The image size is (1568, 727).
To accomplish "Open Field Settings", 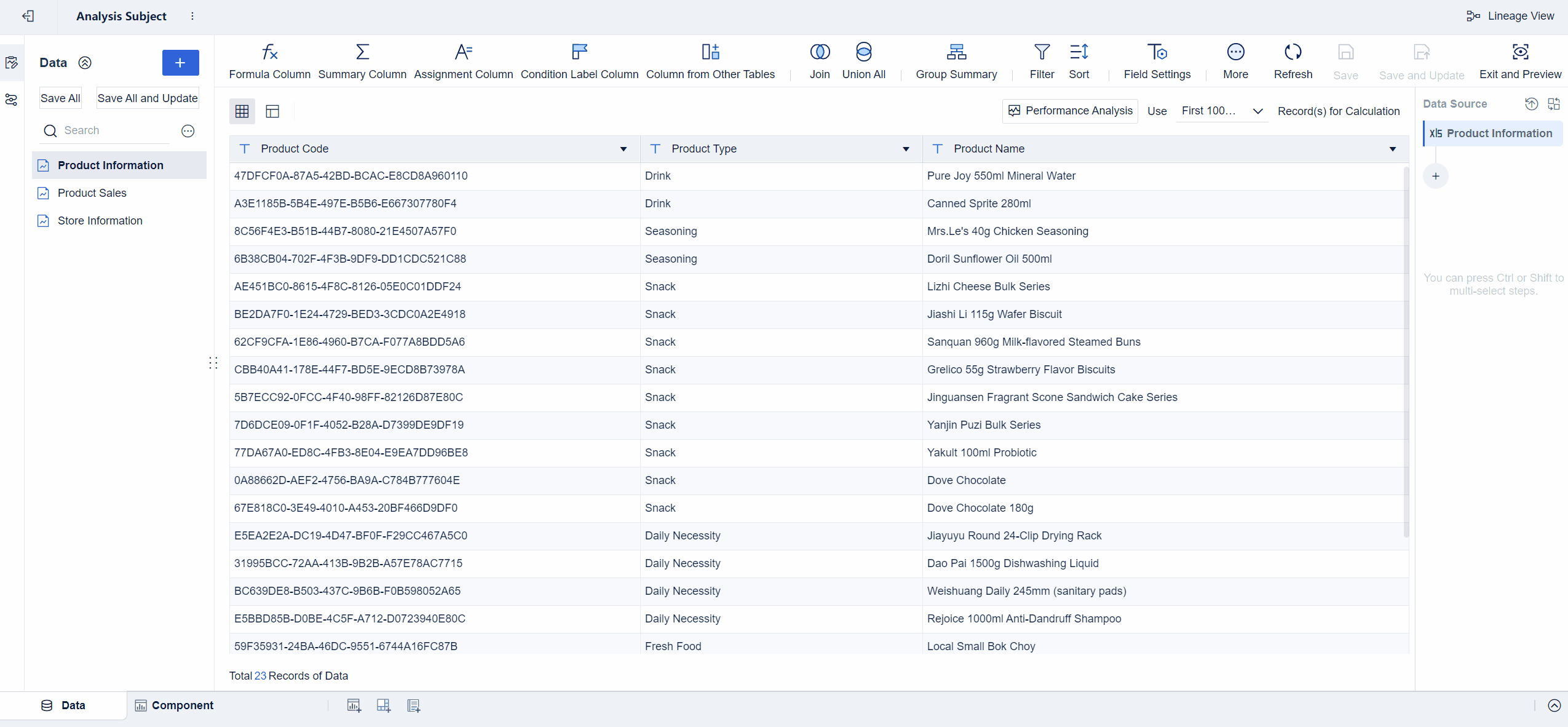I will [x=1157, y=62].
